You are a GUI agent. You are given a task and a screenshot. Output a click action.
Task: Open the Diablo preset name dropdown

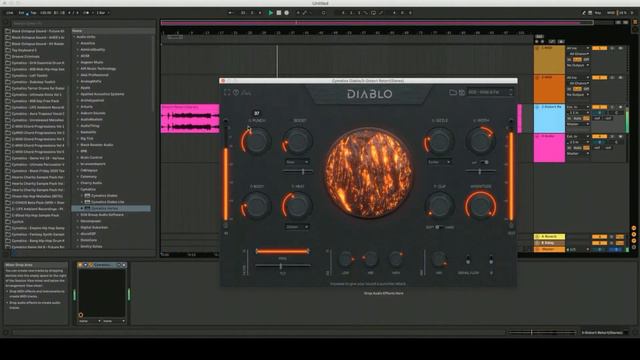[490, 92]
